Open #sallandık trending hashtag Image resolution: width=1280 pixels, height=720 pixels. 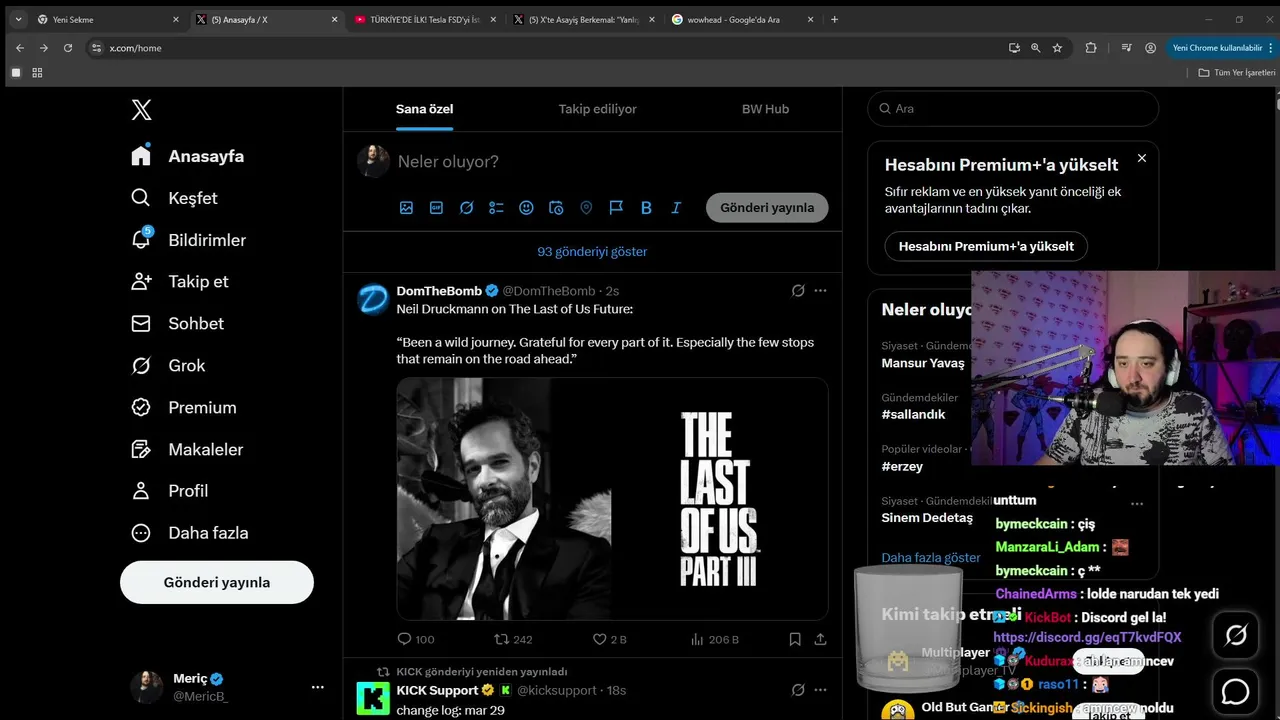pos(913,414)
